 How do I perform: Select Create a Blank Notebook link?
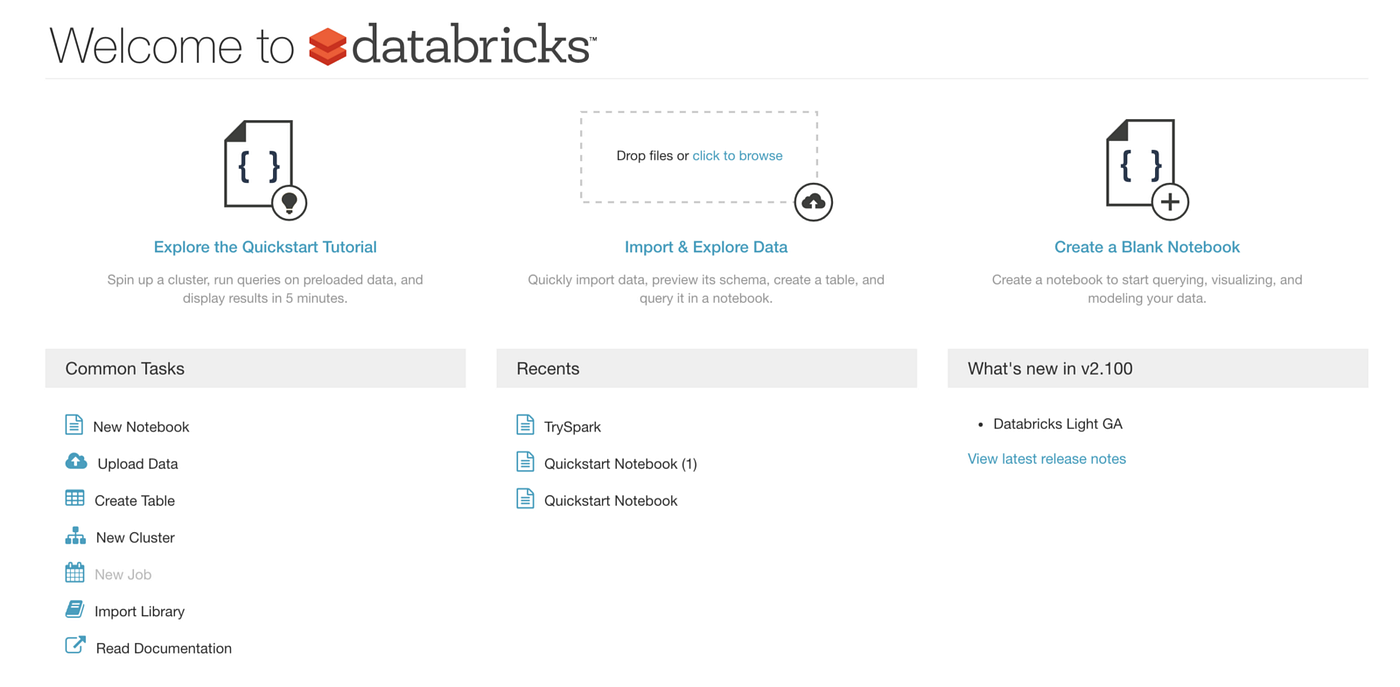click(x=1147, y=247)
